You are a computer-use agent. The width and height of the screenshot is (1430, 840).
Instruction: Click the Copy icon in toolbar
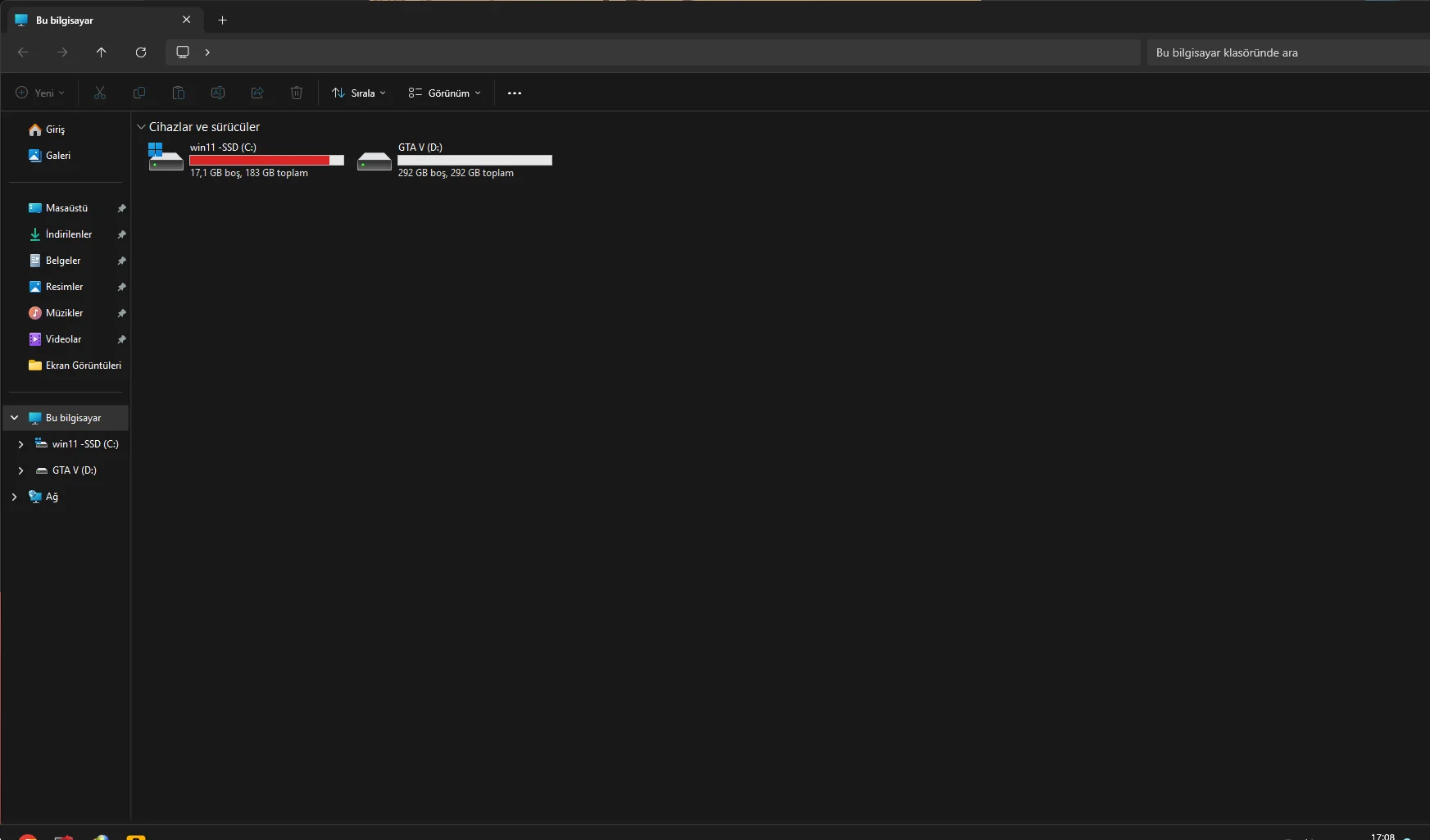(x=139, y=93)
